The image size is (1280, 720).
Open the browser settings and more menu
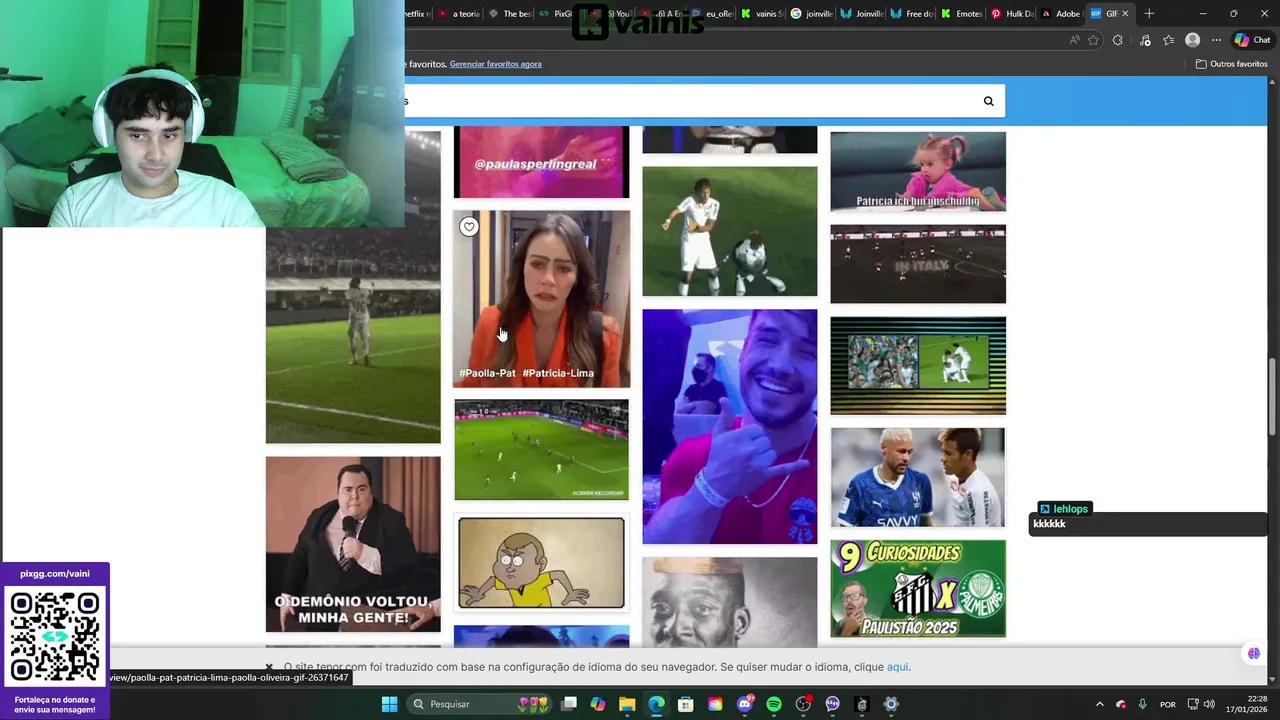[1216, 40]
